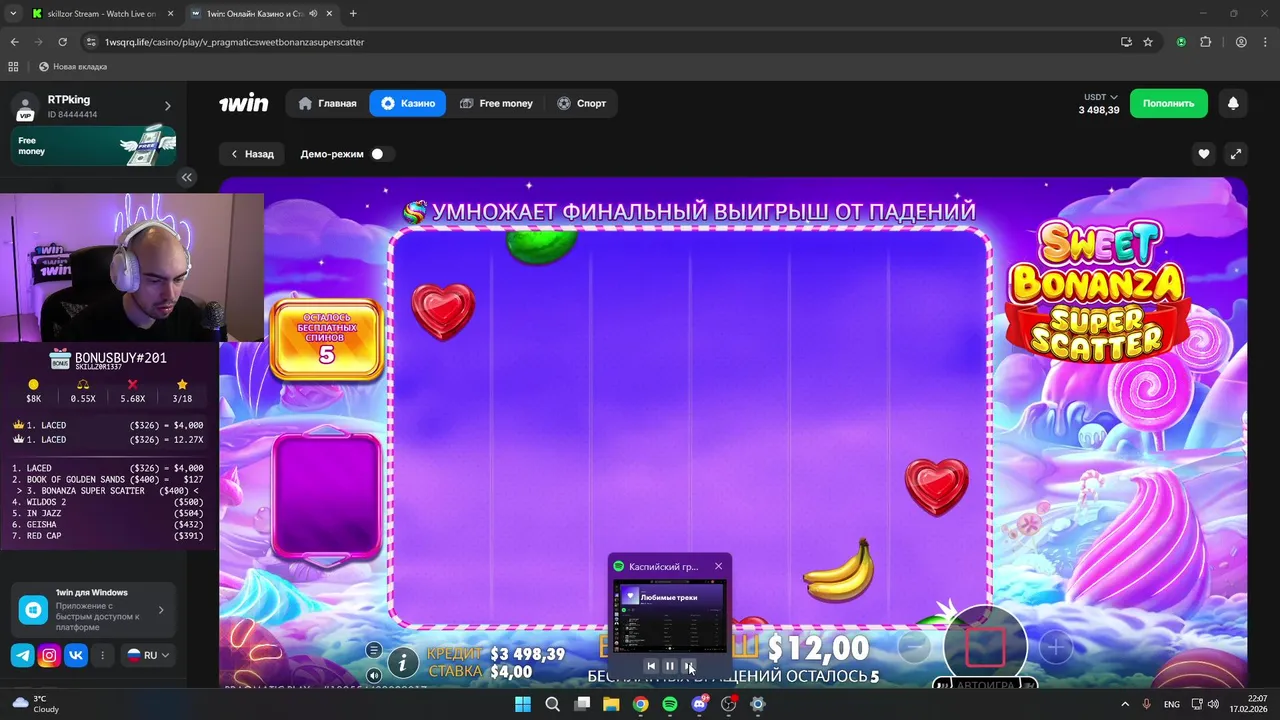1280x720 pixels.
Task: Mute the slot game sound icon
Action: click(x=374, y=675)
